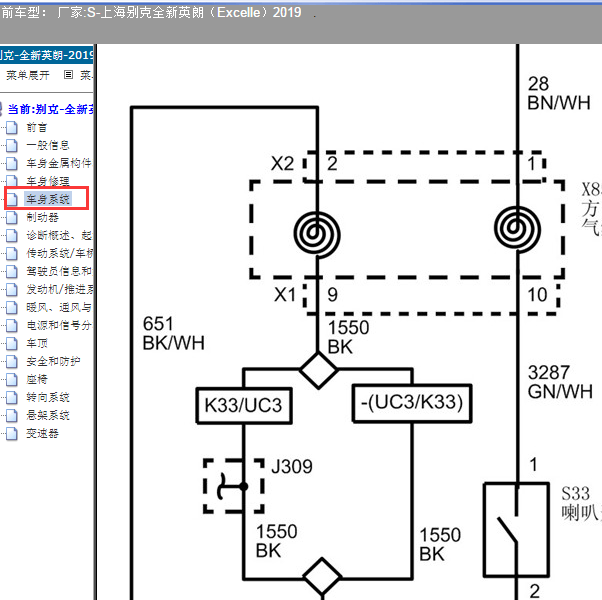Click the K33/UC3 box in diagram
This screenshot has width=602, height=600.
click(244, 406)
